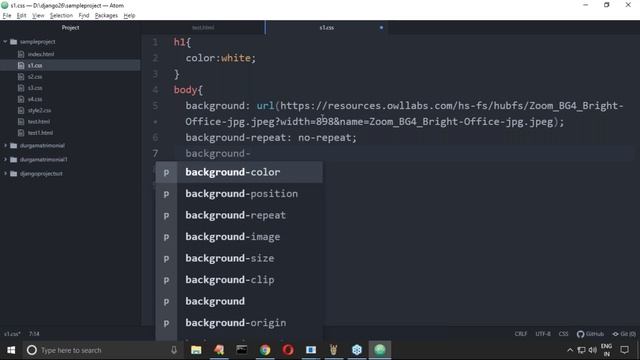Open the File menu
This screenshot has height=360, width=640.
click(7, 16)
